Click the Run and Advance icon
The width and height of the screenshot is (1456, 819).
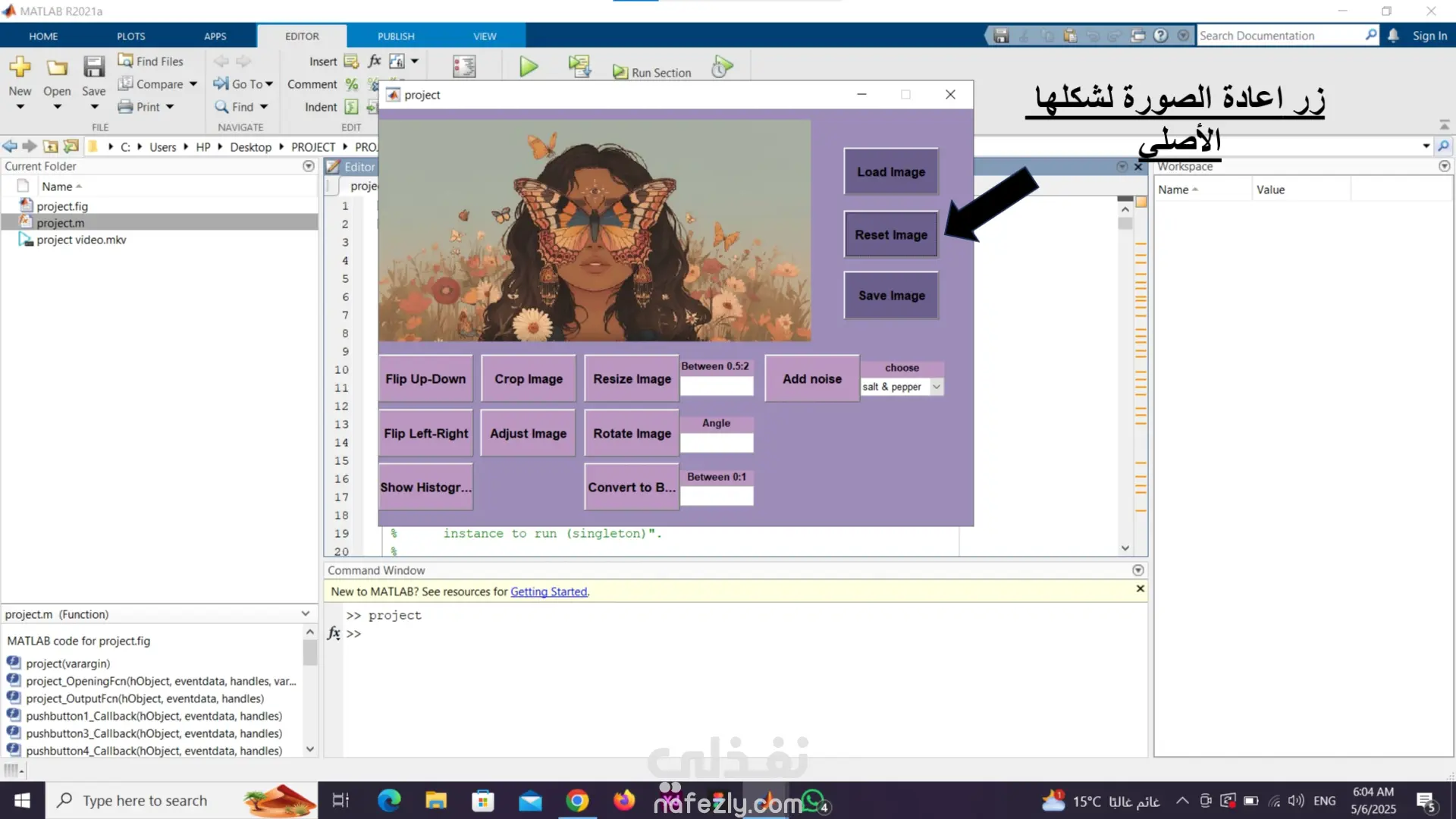coord(580,67)
